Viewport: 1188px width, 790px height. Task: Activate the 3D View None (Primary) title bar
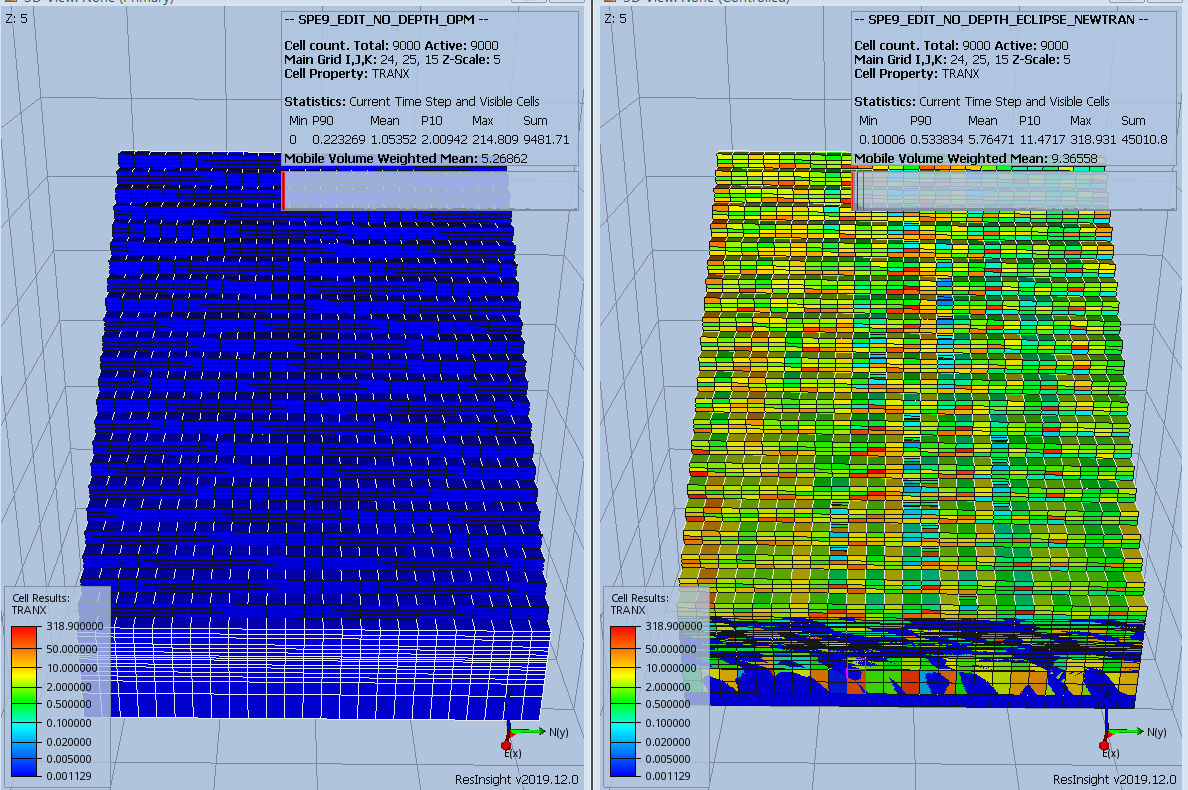(x=100, y=4)
